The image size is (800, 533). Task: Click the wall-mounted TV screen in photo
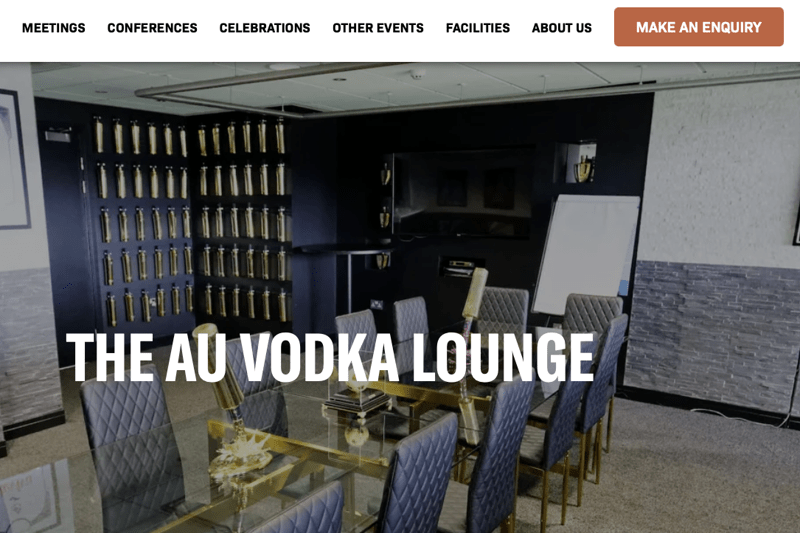(462, 193)
